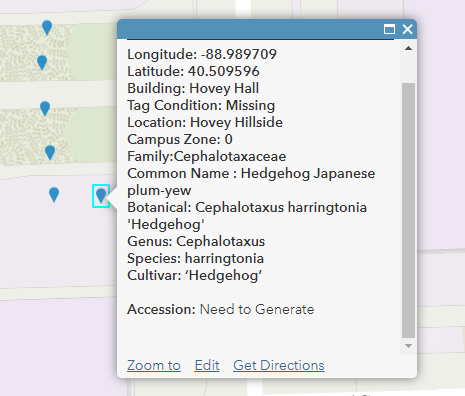This screenshot has height=396, width=465.
Task: Click the Genus: Cephalotaxus text
Action: click(196, 241)
